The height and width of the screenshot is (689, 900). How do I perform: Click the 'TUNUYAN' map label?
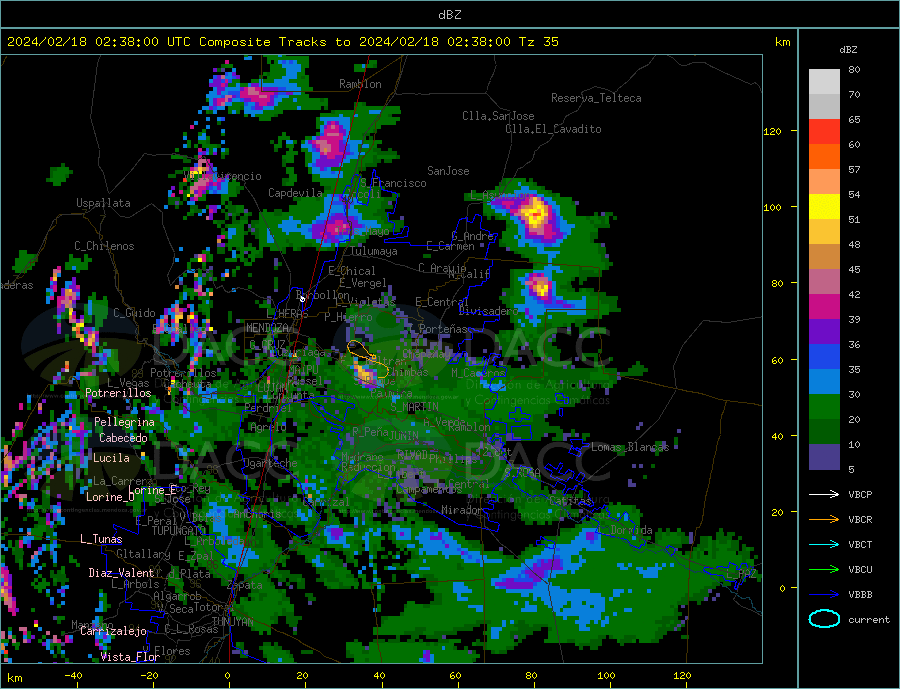(232, 622)
